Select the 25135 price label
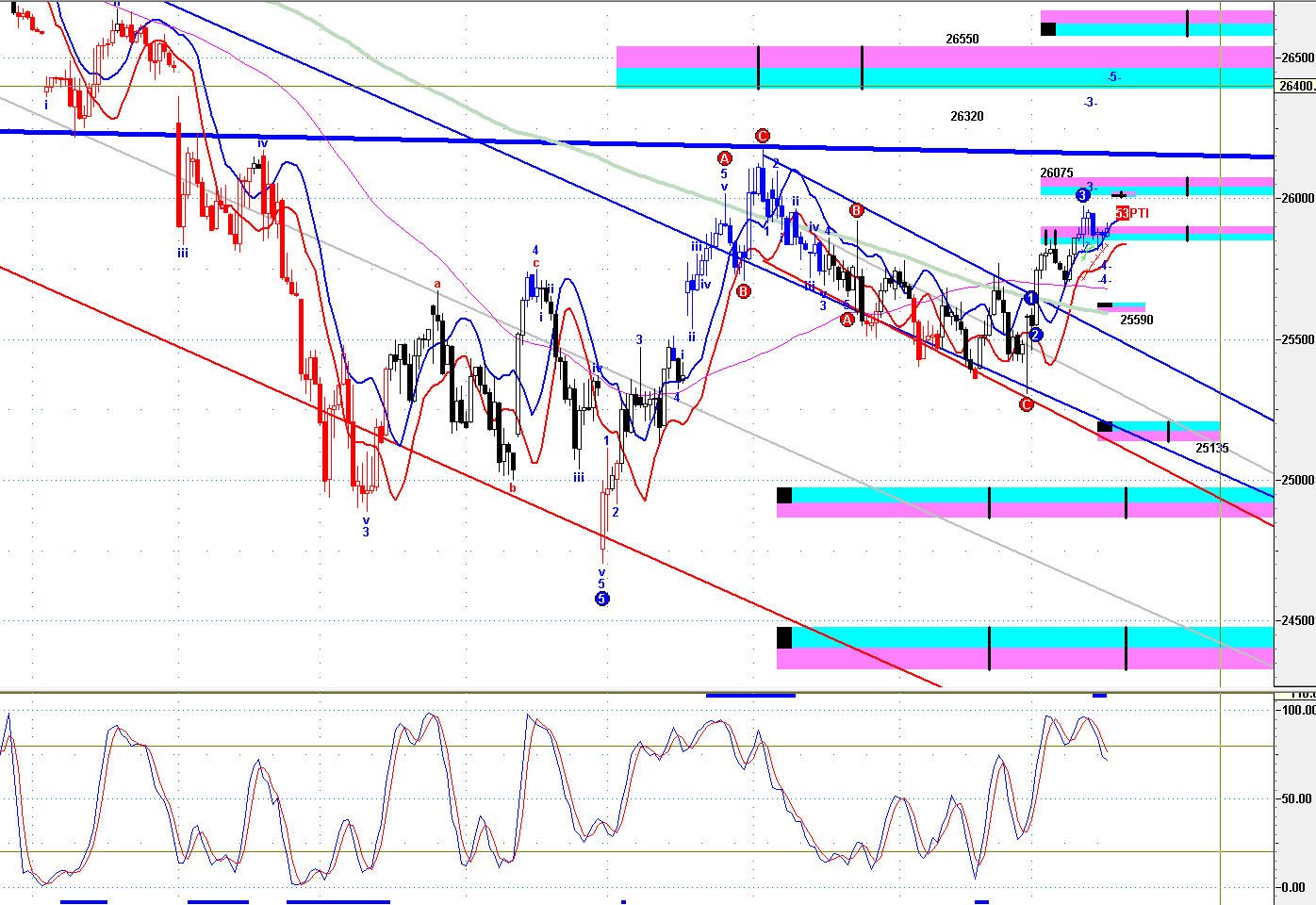Viewport: 1316px width, 905px height. 1212,449
